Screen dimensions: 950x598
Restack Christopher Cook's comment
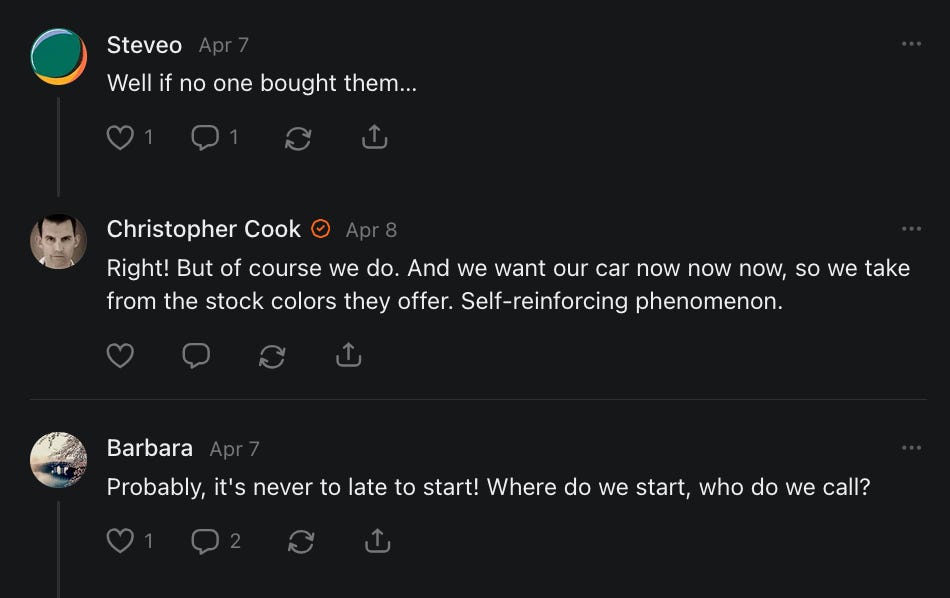point(272,356)
